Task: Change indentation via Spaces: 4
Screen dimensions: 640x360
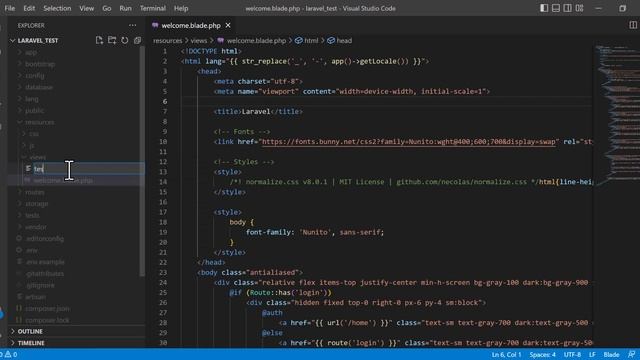Action: (542, 354)
